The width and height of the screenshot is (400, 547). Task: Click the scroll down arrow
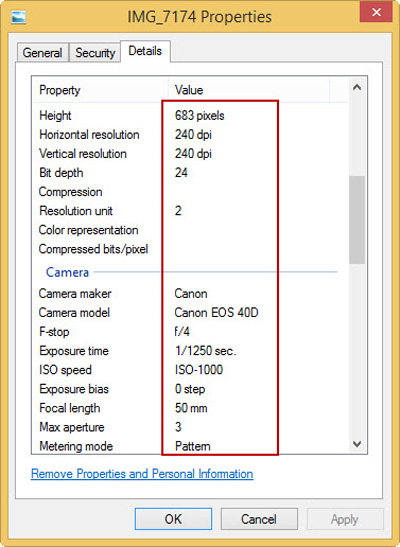pyautogui.click(x=357, y=444)
